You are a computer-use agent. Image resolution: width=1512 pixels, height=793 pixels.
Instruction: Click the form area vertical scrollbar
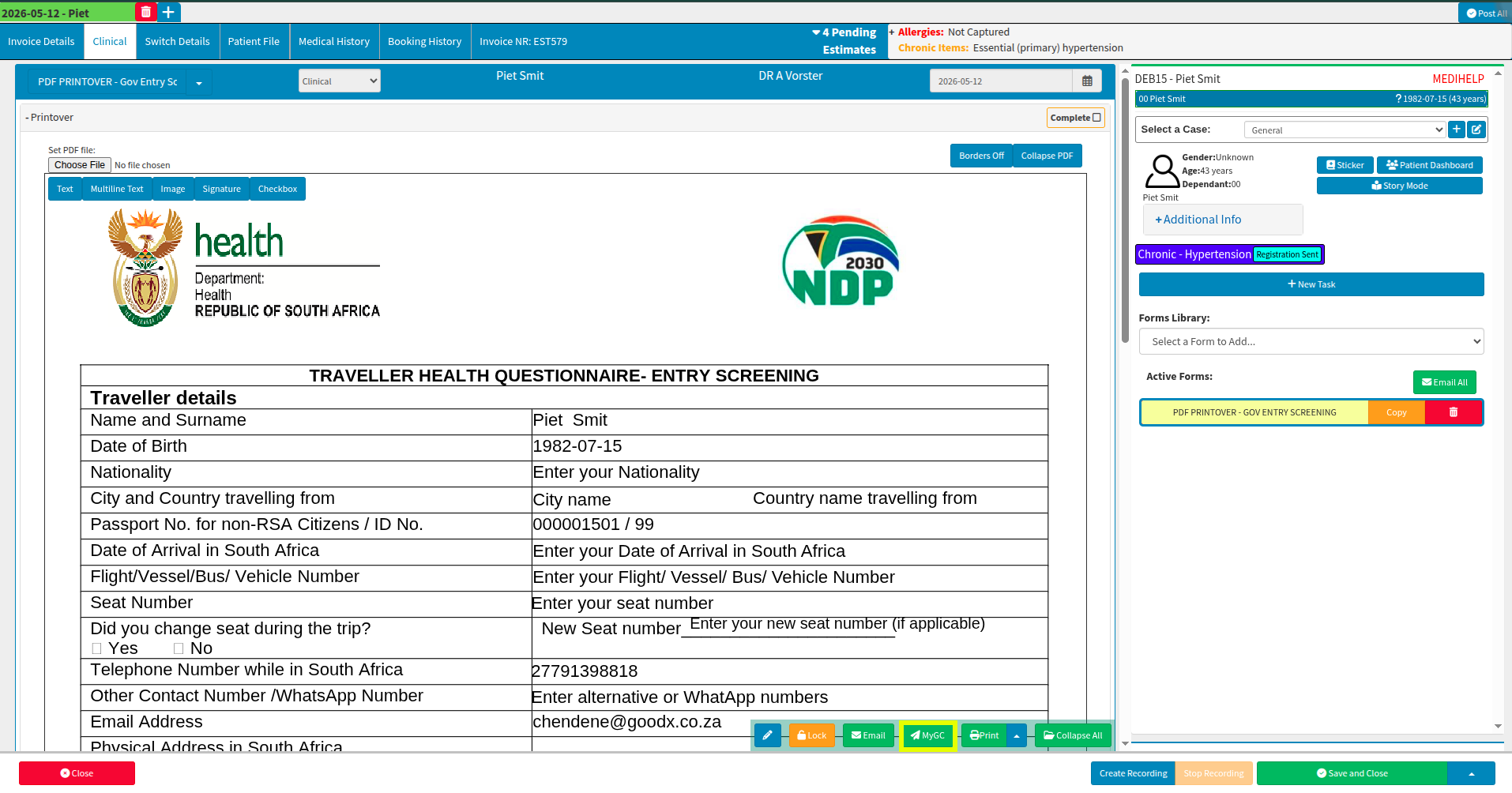point(1125,209)
